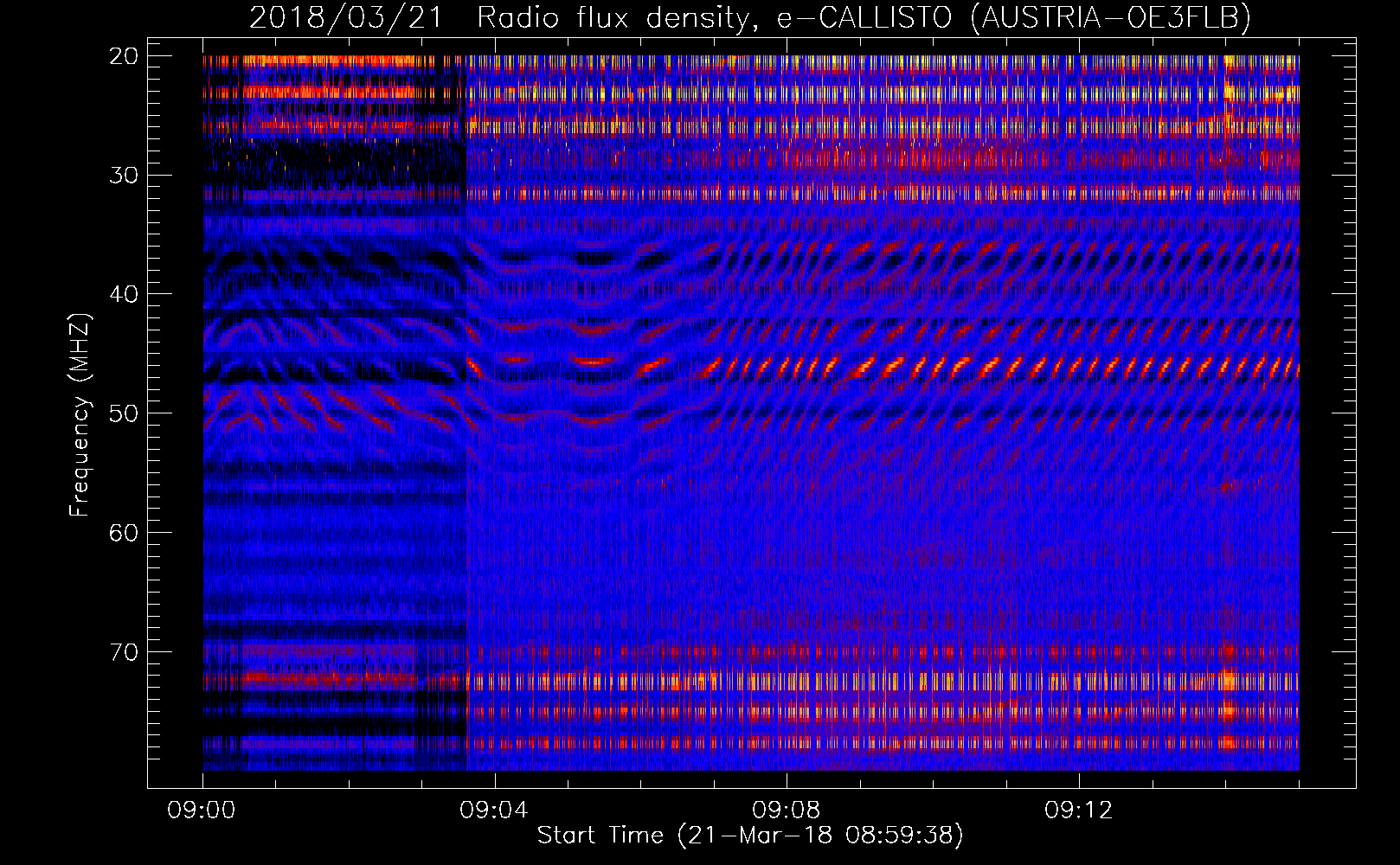Select the 60 frequency tick label
1400x865 pixels.
(125, 533)
